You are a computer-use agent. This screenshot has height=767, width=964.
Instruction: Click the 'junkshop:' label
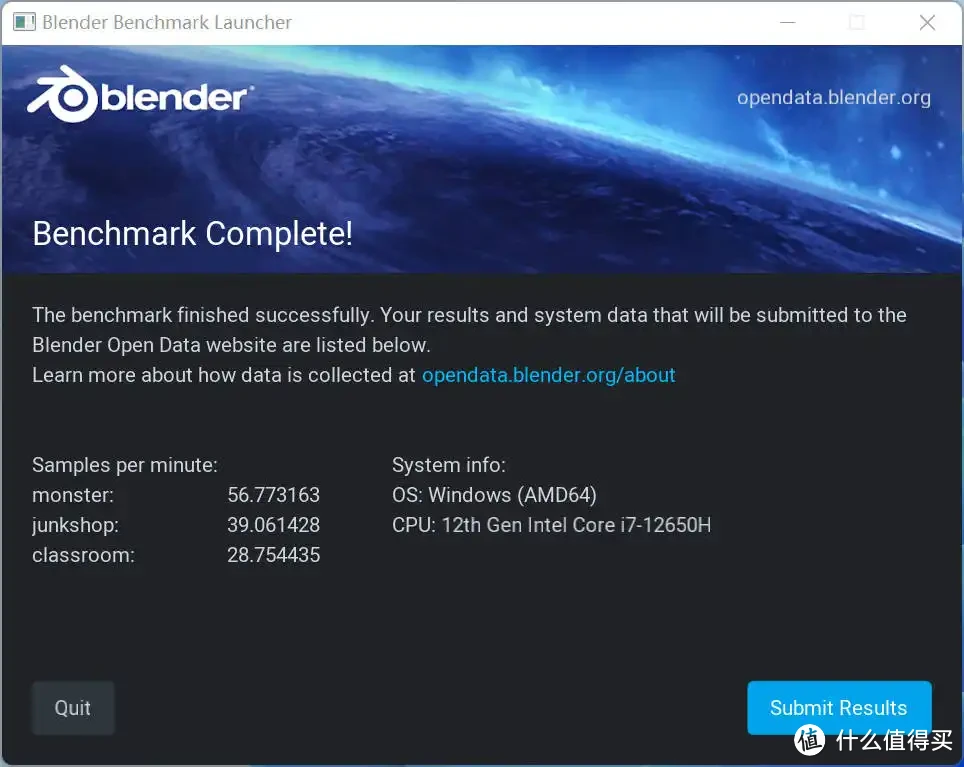click(x=76, y=525)
